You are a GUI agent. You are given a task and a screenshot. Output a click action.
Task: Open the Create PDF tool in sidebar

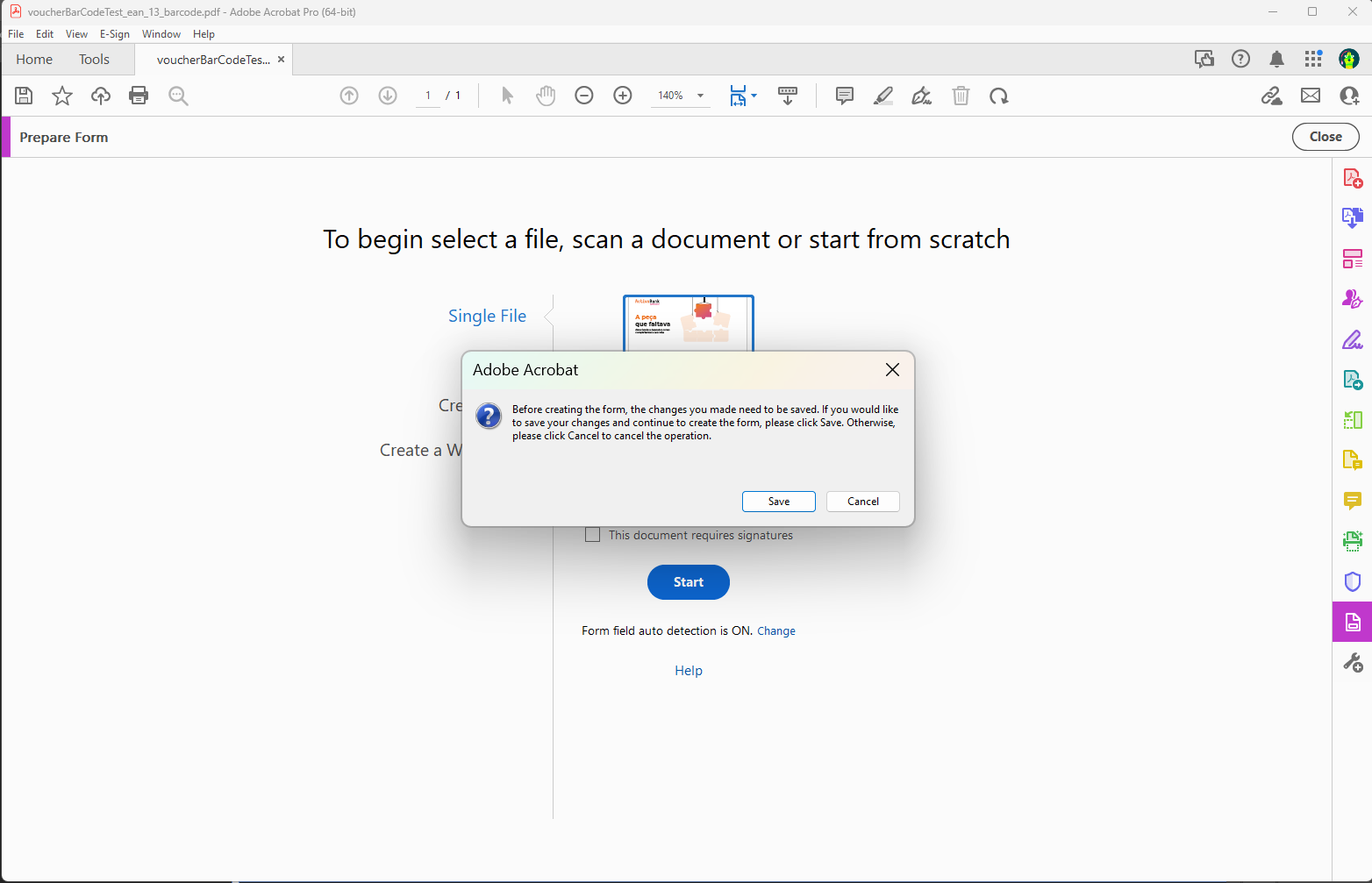(x=1352, y=177)
